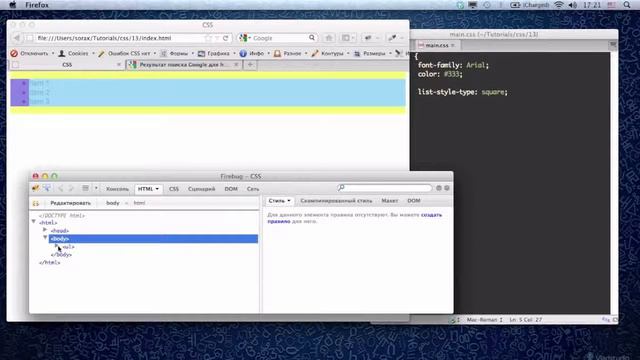The width and height of the screenshot is (640, 360).
Task: Close the Google search results tab
Action: [x=236, y=64]
